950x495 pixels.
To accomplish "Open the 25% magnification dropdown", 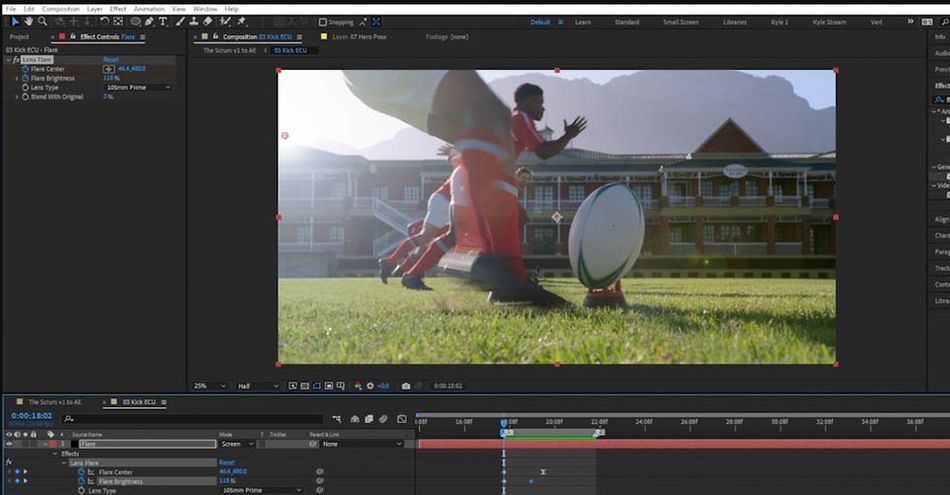I will coord(210,386).
